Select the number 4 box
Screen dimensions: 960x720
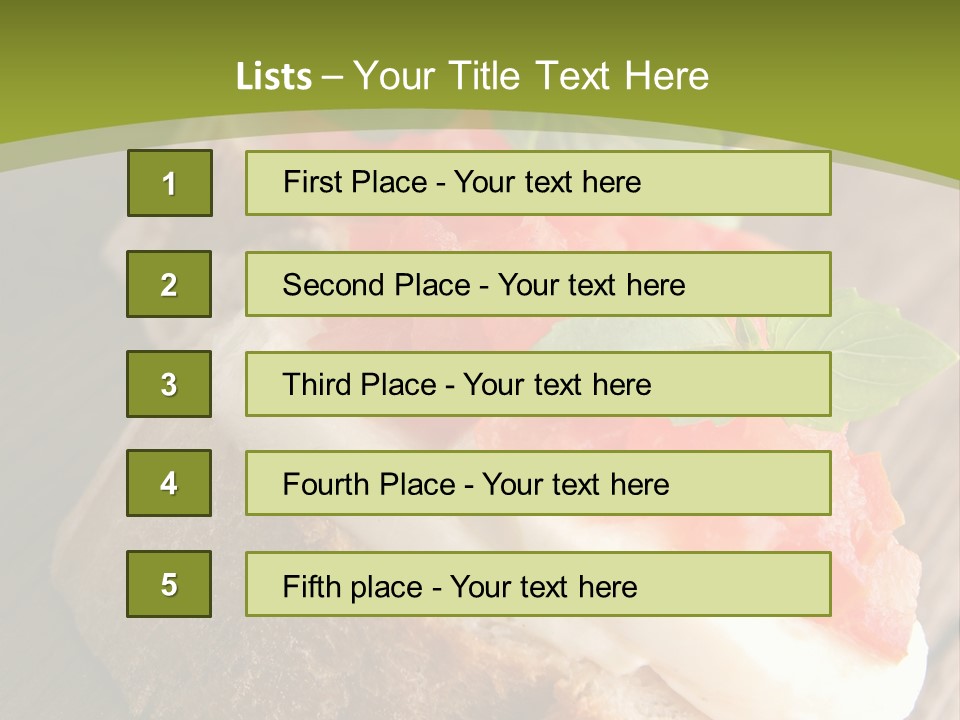point(169,483)
